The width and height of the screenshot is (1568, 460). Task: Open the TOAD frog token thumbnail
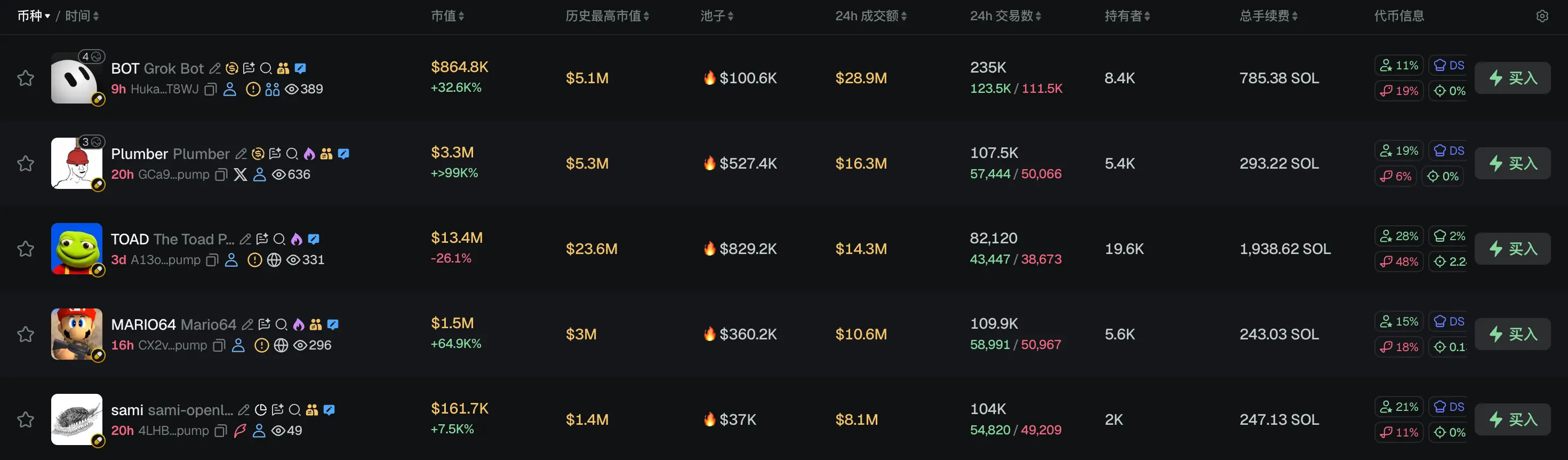(x=77, y=249)
